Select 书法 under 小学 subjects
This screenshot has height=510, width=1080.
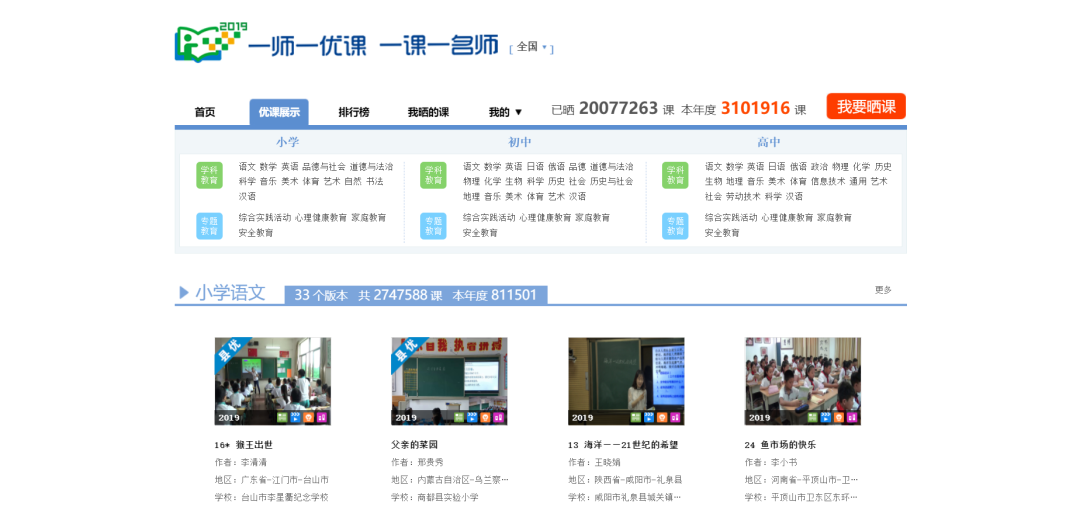[375, 181]
